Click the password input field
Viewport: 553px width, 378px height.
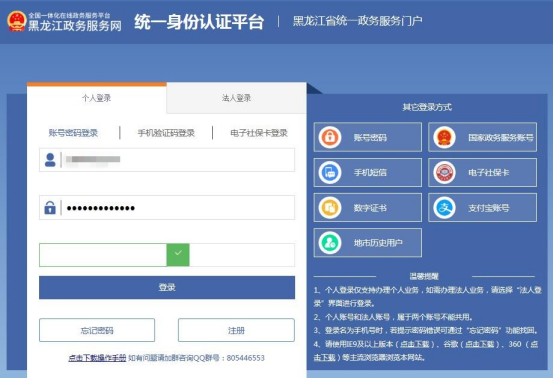(x=167, y=208)
